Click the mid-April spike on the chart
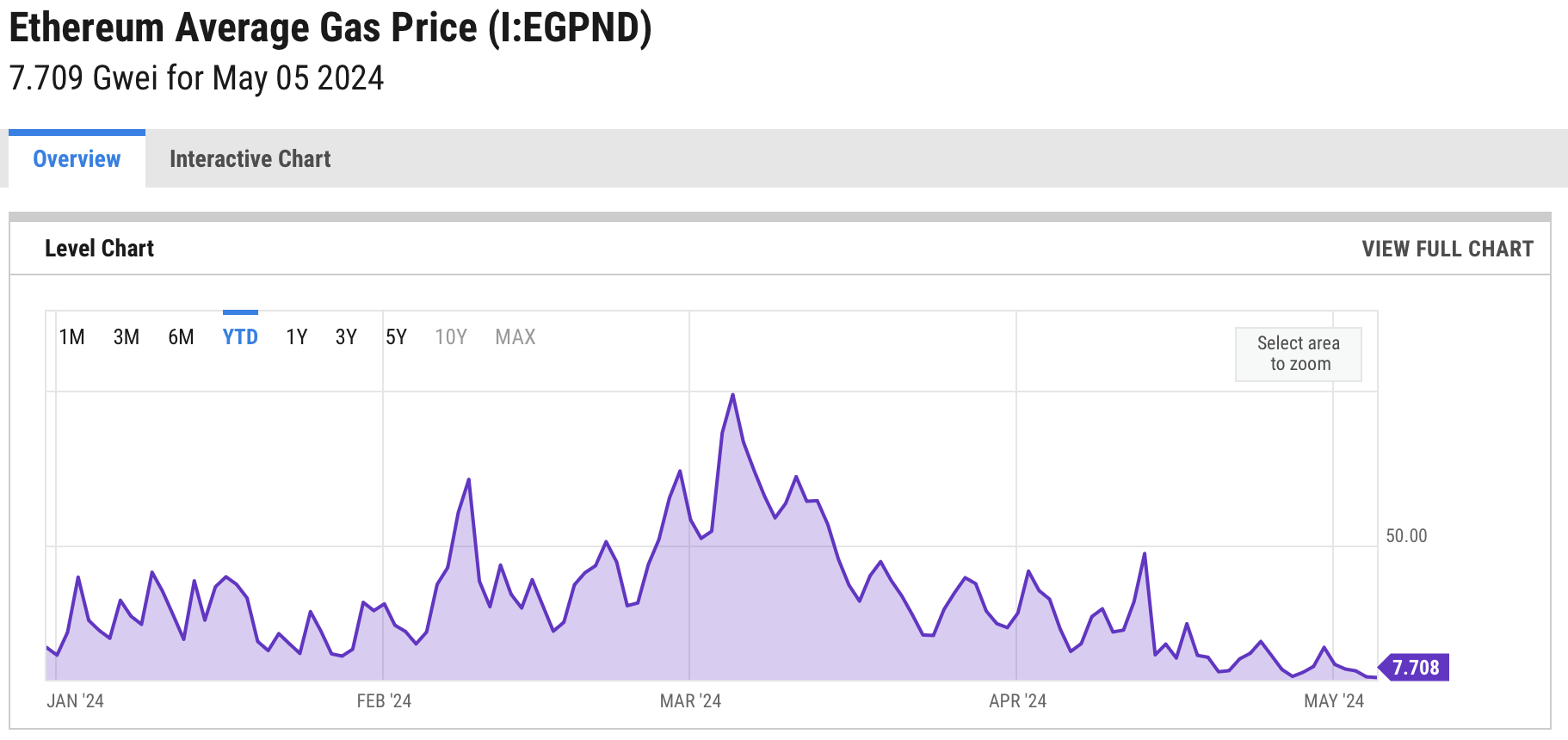 pyautogui.click(x=1145, y=554)
